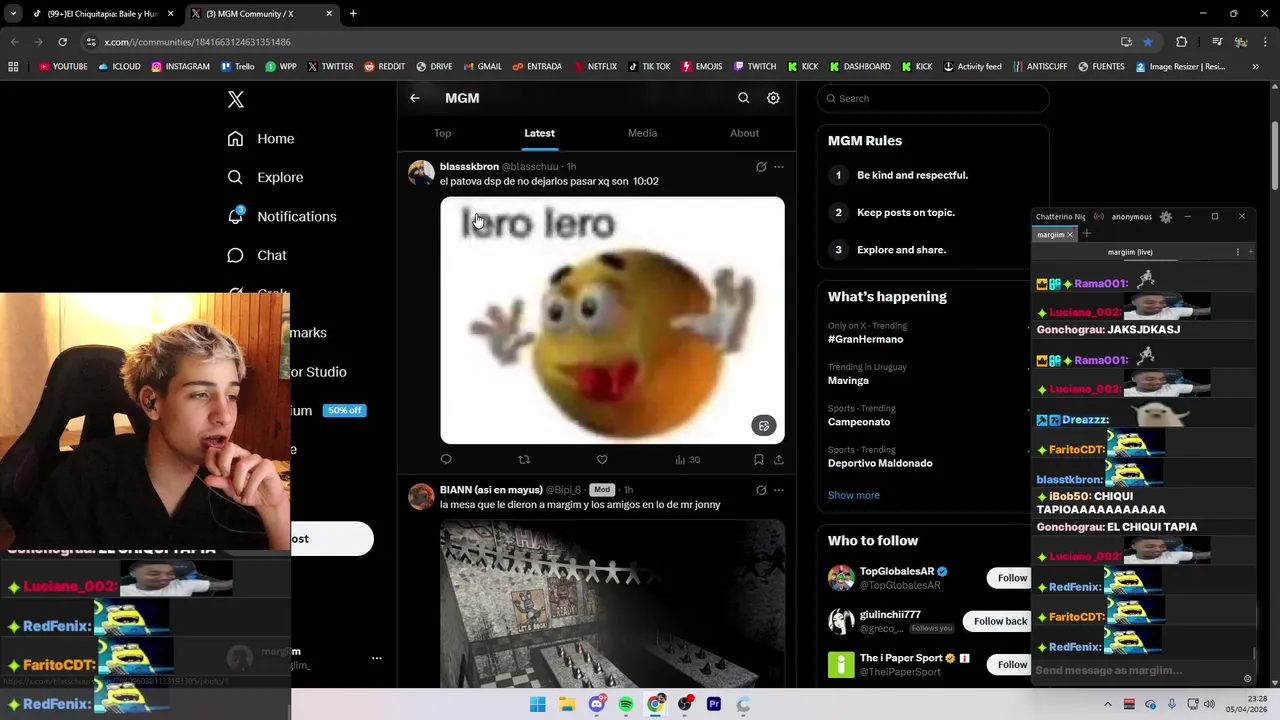
Task: Click Chatterino message input field
Action: (x=1135, y=670)
